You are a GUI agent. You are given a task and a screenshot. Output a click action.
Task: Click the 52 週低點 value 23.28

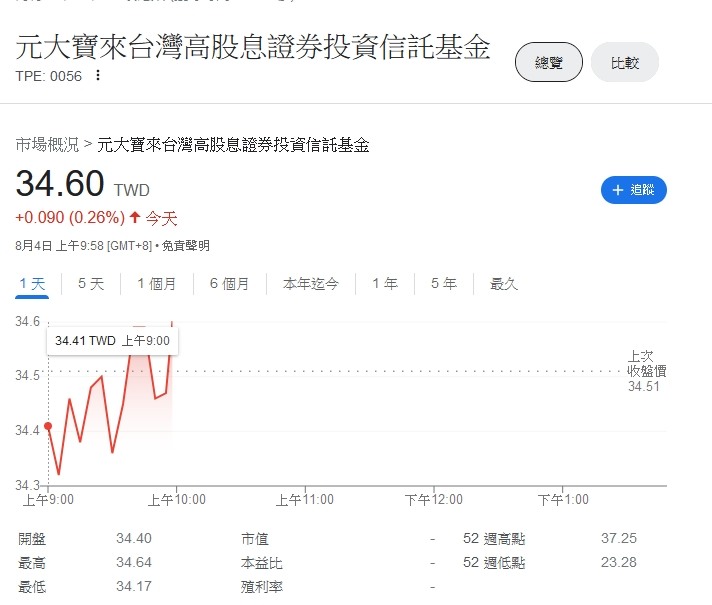pos(619,563)
